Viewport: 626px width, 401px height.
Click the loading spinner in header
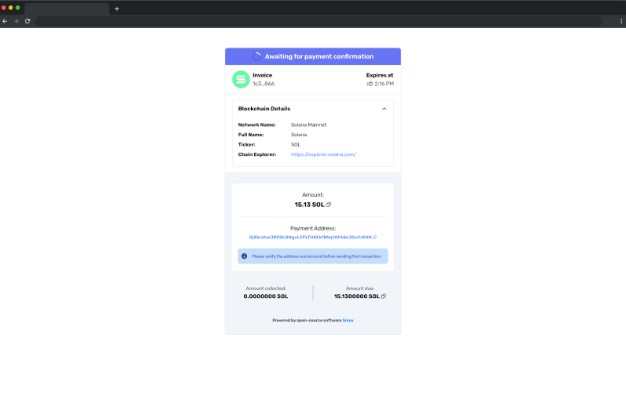pyautogui.click(x=258, y=56)
